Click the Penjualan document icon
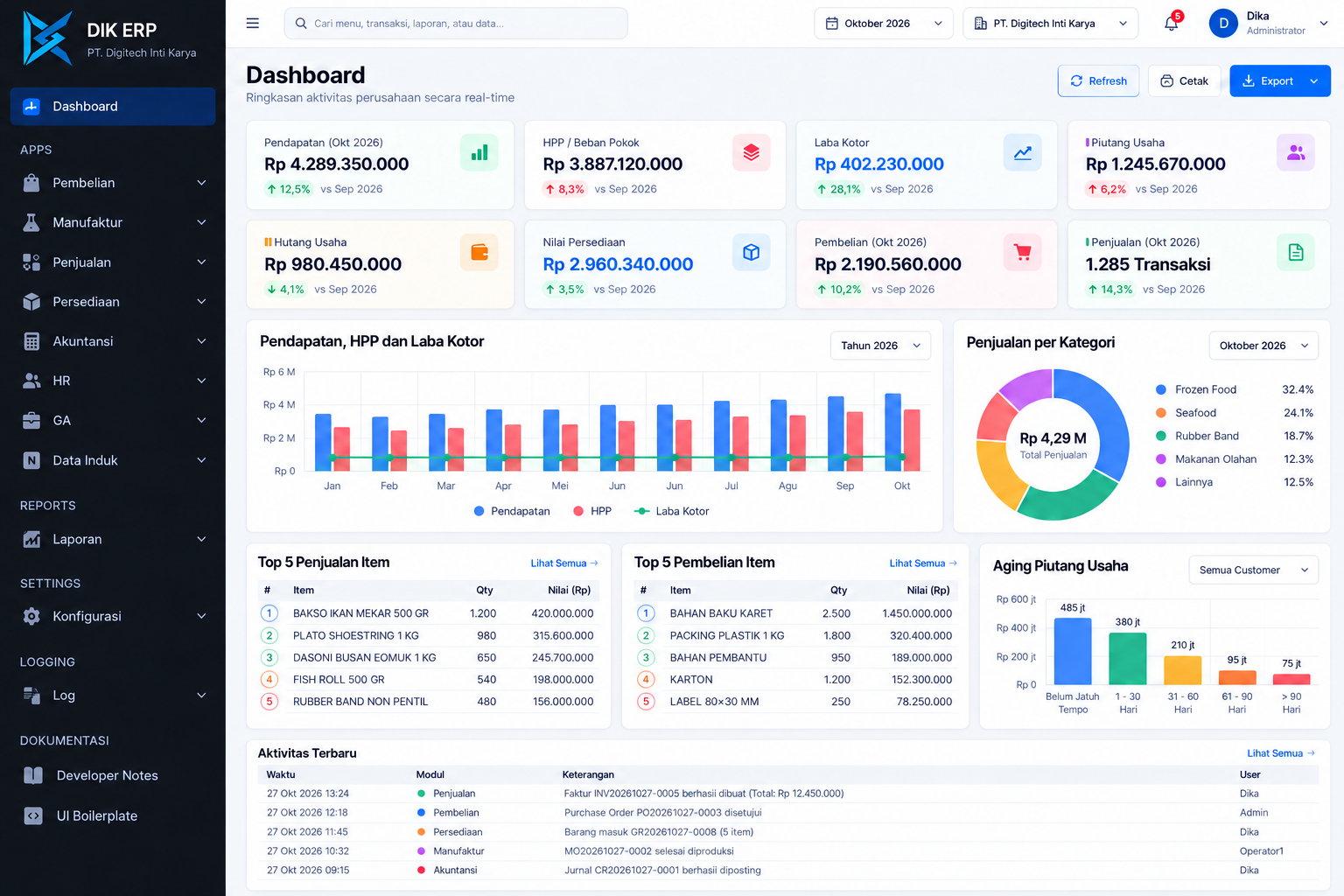The width and height of the screenshot is (1344, 896). click(x=1296, y=252)
